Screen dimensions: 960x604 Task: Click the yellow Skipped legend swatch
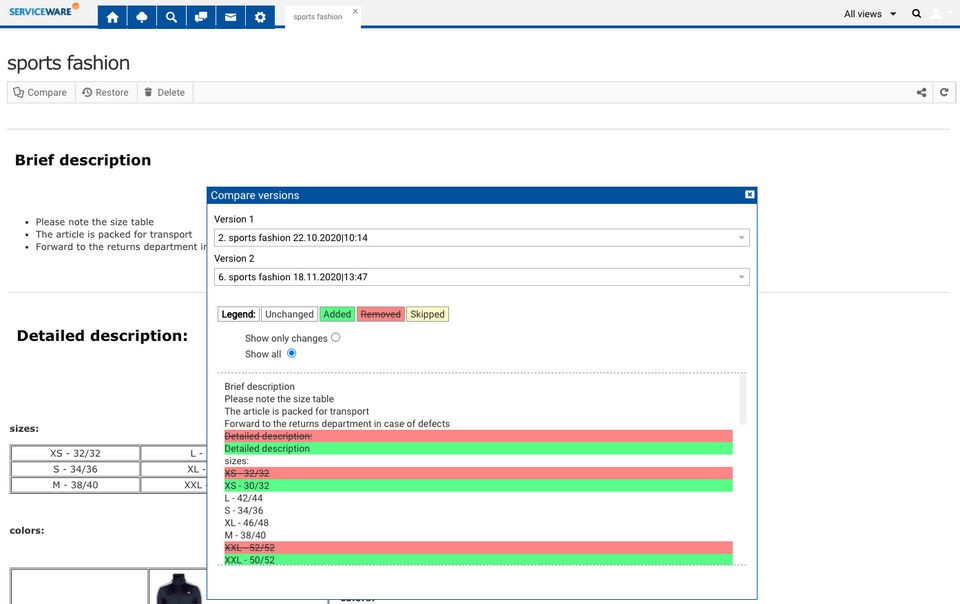[x=427, y=314]
